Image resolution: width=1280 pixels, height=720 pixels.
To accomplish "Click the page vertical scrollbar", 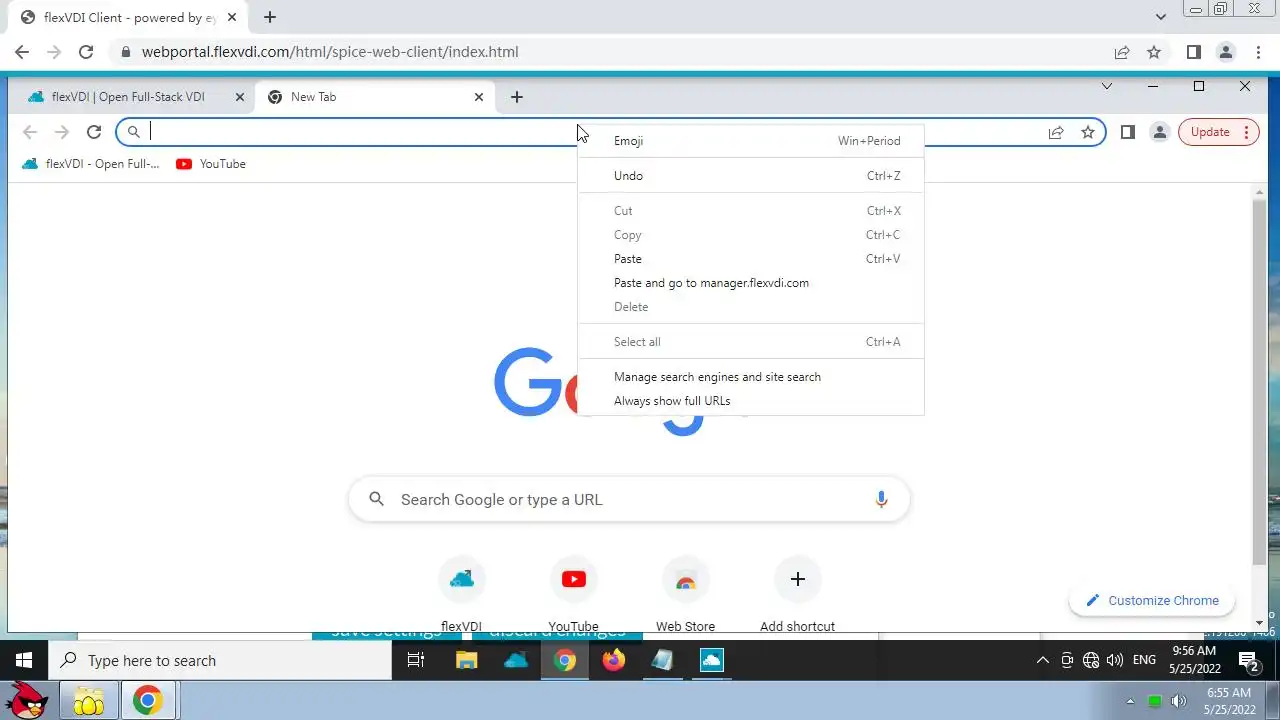I will [x=1260, y=380].
